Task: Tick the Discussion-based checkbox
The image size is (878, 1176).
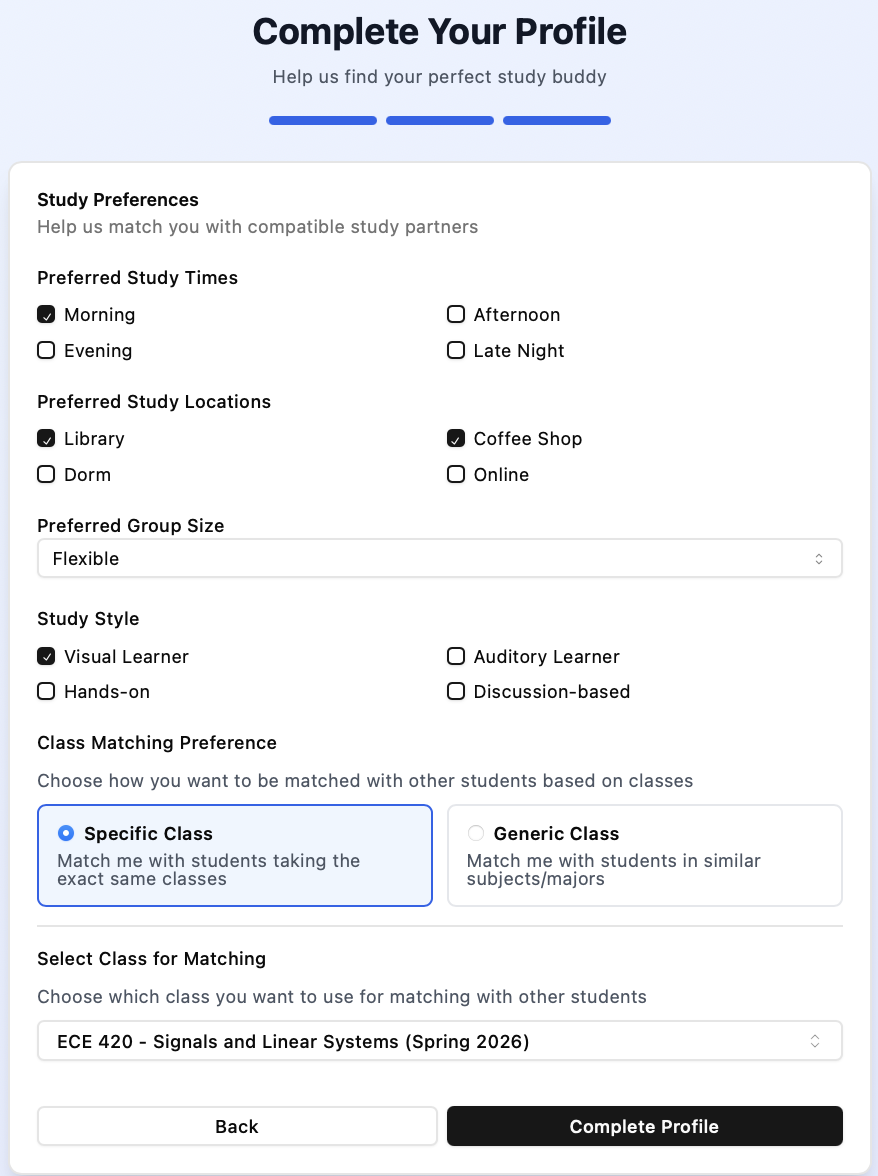Action: [x=456, y=692]
